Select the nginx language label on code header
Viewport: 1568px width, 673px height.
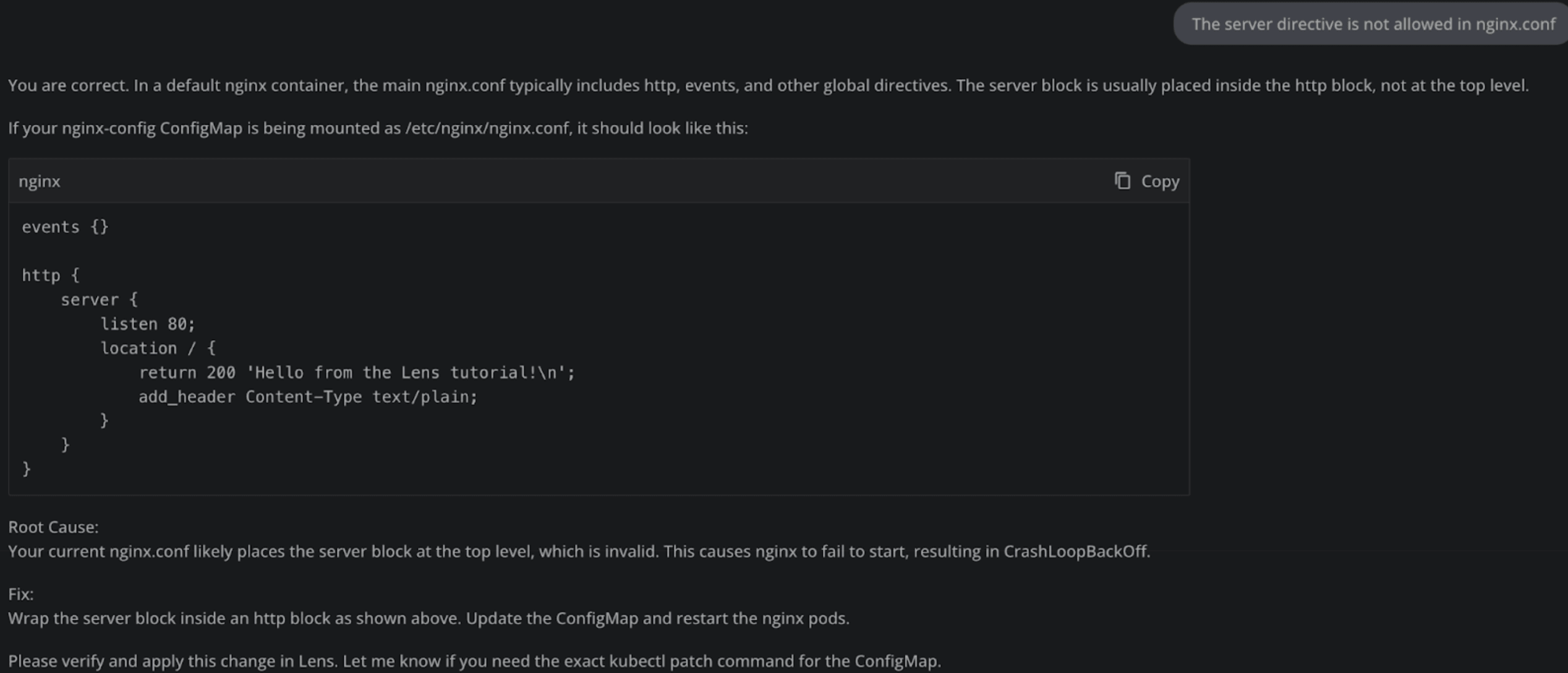39,181
